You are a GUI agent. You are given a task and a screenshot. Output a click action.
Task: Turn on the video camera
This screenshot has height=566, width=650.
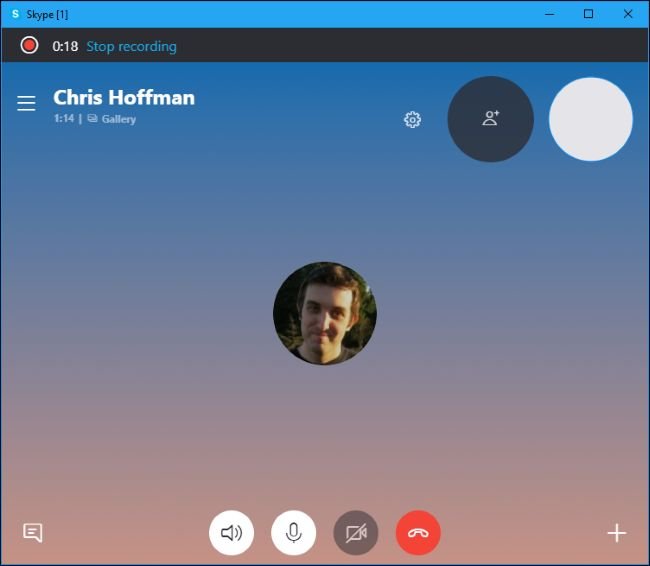coord(356,533)
